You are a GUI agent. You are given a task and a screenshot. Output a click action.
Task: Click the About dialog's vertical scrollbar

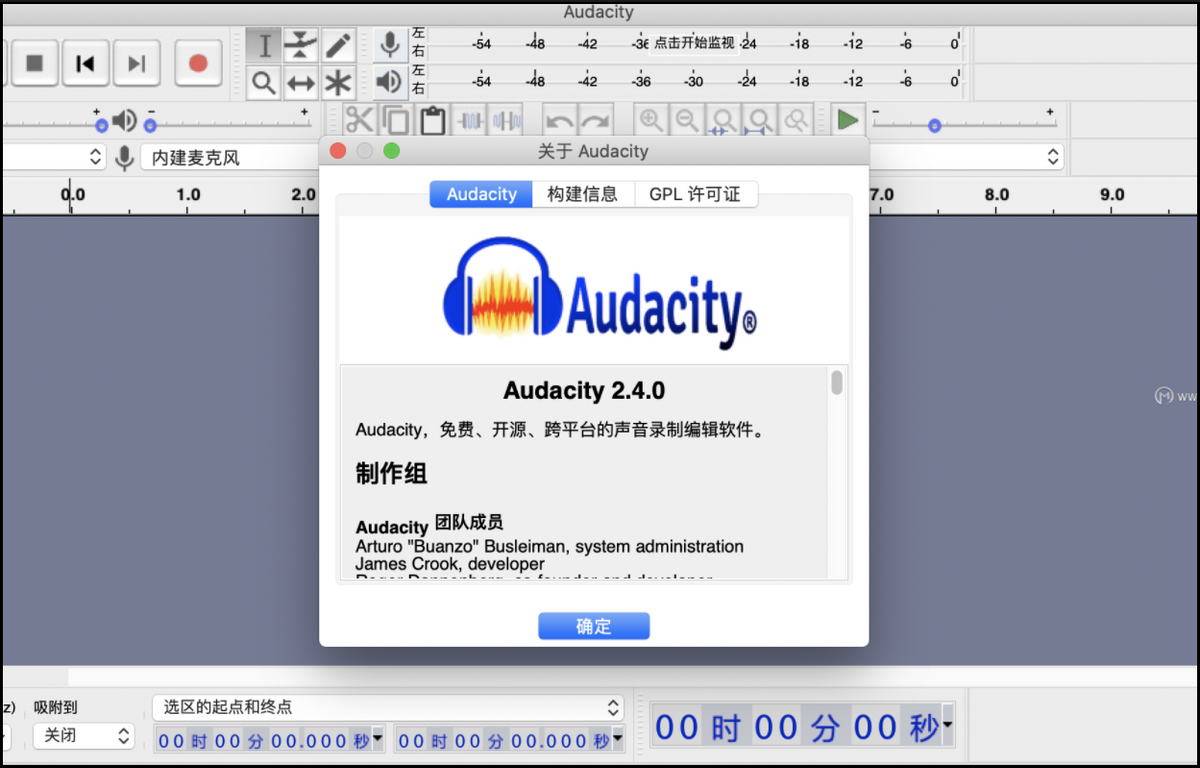tap(837, 471)
